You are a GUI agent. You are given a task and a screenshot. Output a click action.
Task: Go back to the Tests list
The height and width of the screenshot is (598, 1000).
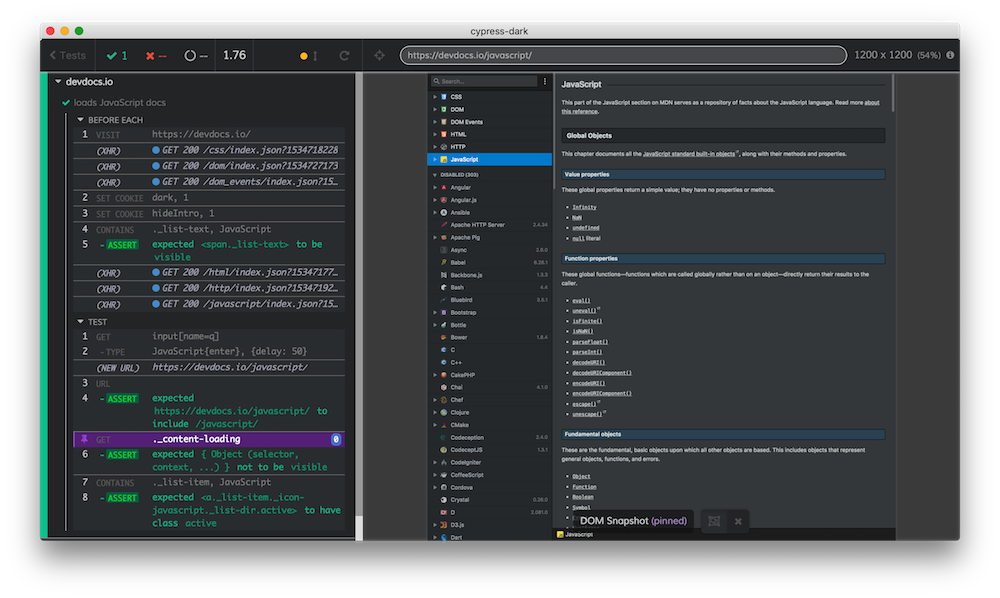68,55
